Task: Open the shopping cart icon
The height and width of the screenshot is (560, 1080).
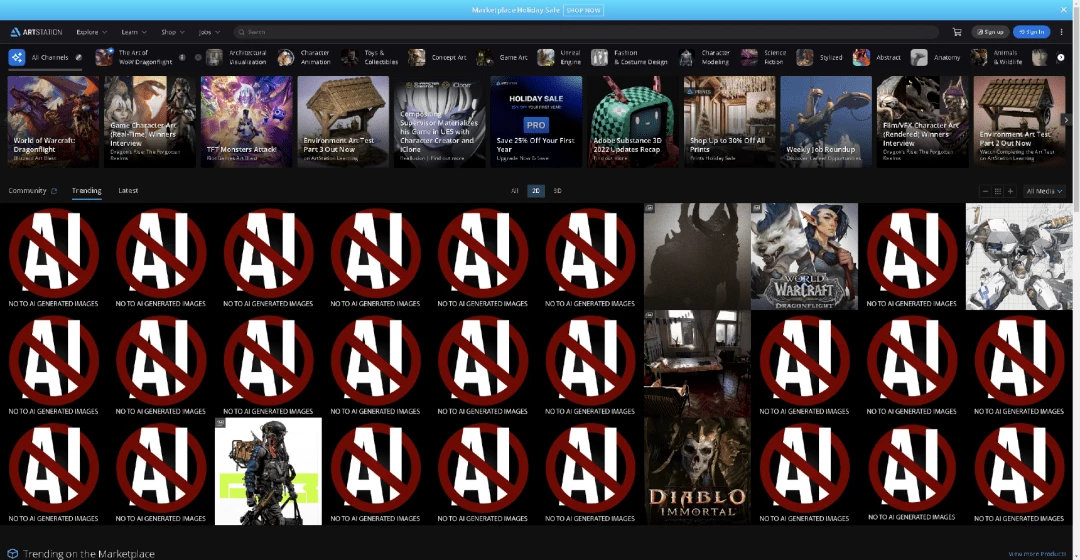Action: [957, 32]
